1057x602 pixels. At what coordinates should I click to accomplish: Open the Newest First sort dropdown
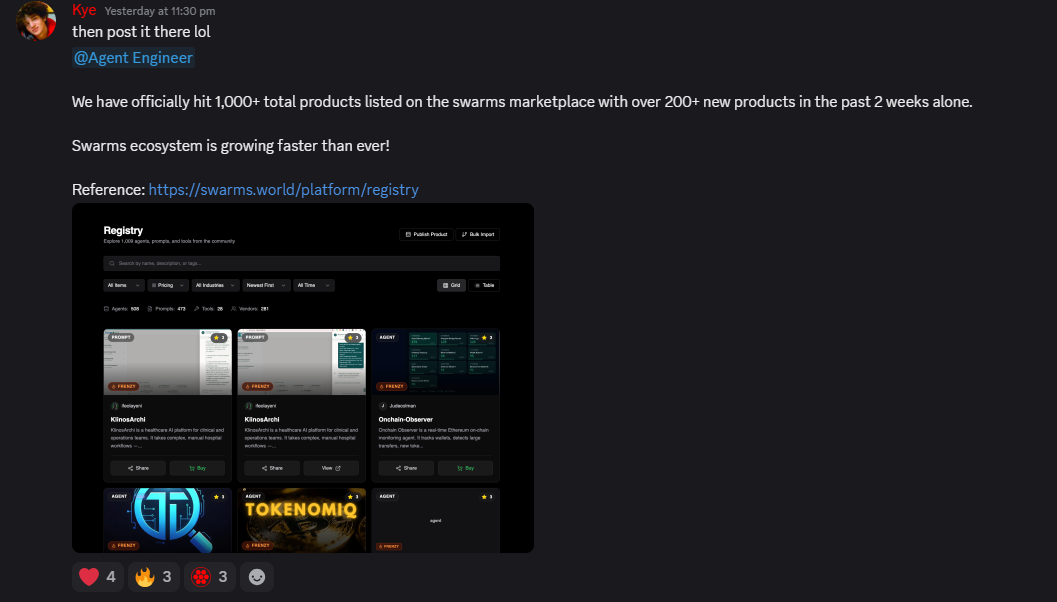coord(266,285)
